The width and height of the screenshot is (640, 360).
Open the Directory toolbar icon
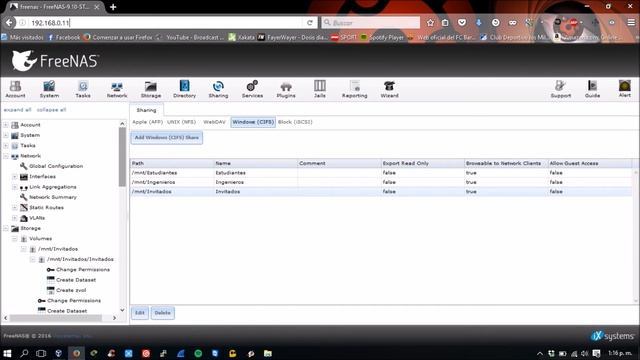tap(184, 89)
